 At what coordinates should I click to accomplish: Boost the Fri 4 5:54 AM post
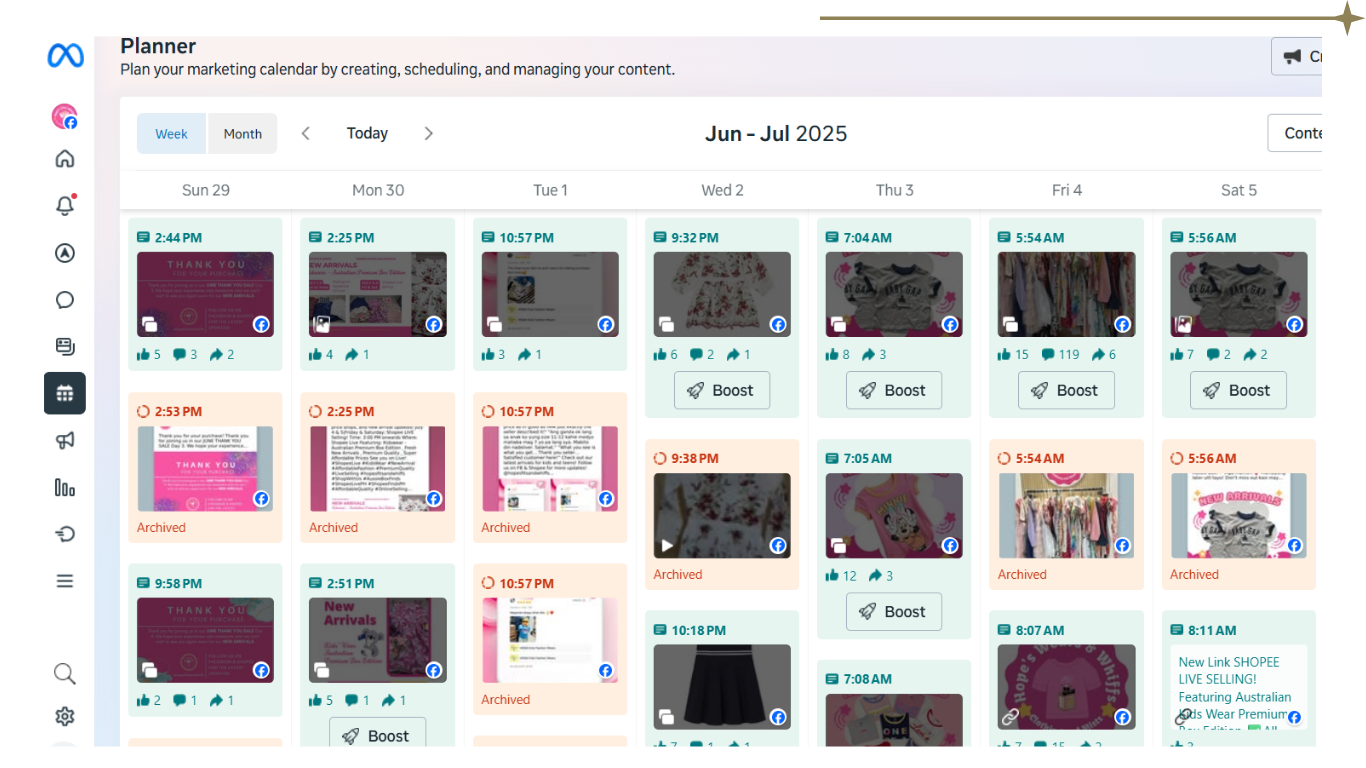tap(1066, 391)
